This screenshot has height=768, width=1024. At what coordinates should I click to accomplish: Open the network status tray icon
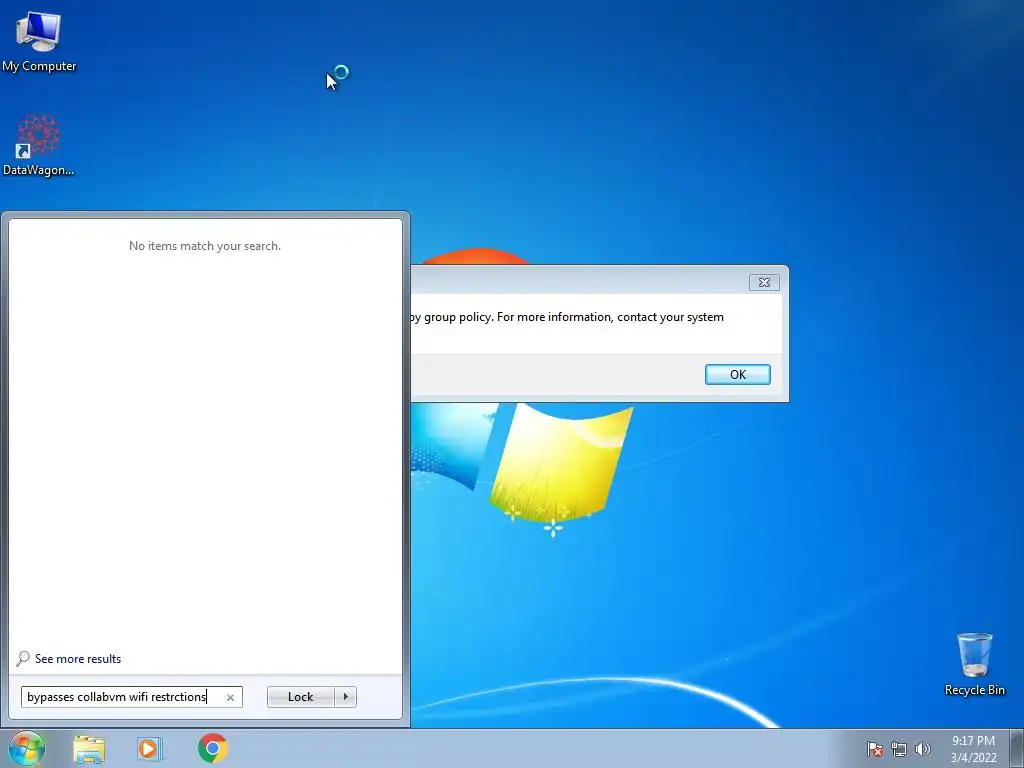point(899,749)
